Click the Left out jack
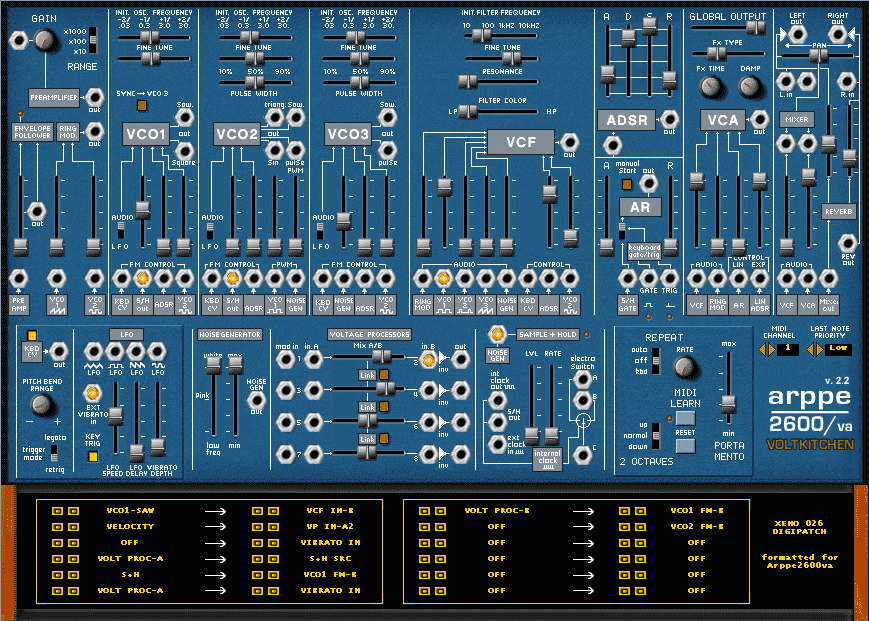 pyautogui.click(x=797, y=34)
